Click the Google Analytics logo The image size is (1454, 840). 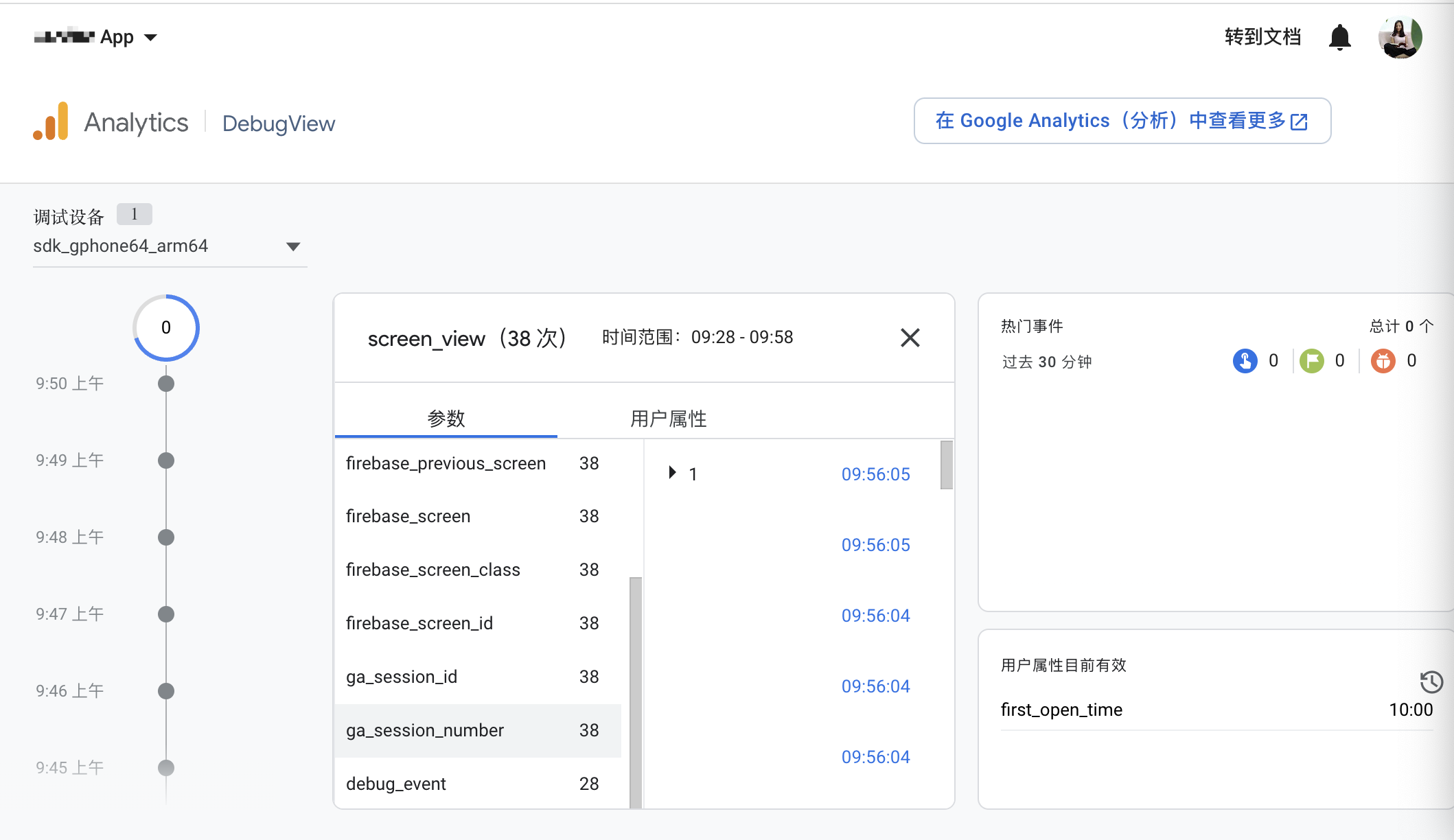pos(52,121)
